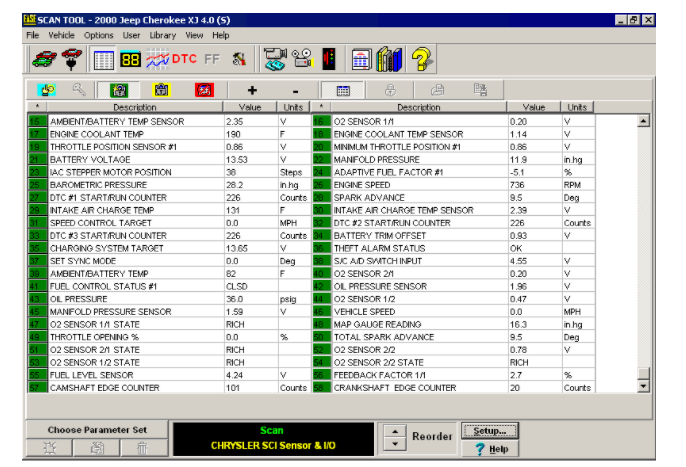The height and width of the screenshot is (467, 686).
Task: Select the IAC STEPPER MOTOR POSITION row
Action: 169,172
